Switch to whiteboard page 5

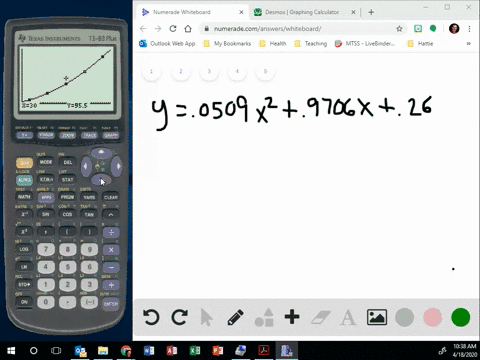click(x=265, y=71)
